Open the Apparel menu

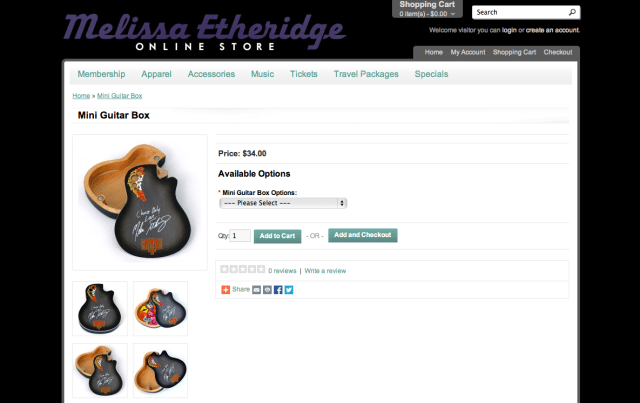[156, 74]
